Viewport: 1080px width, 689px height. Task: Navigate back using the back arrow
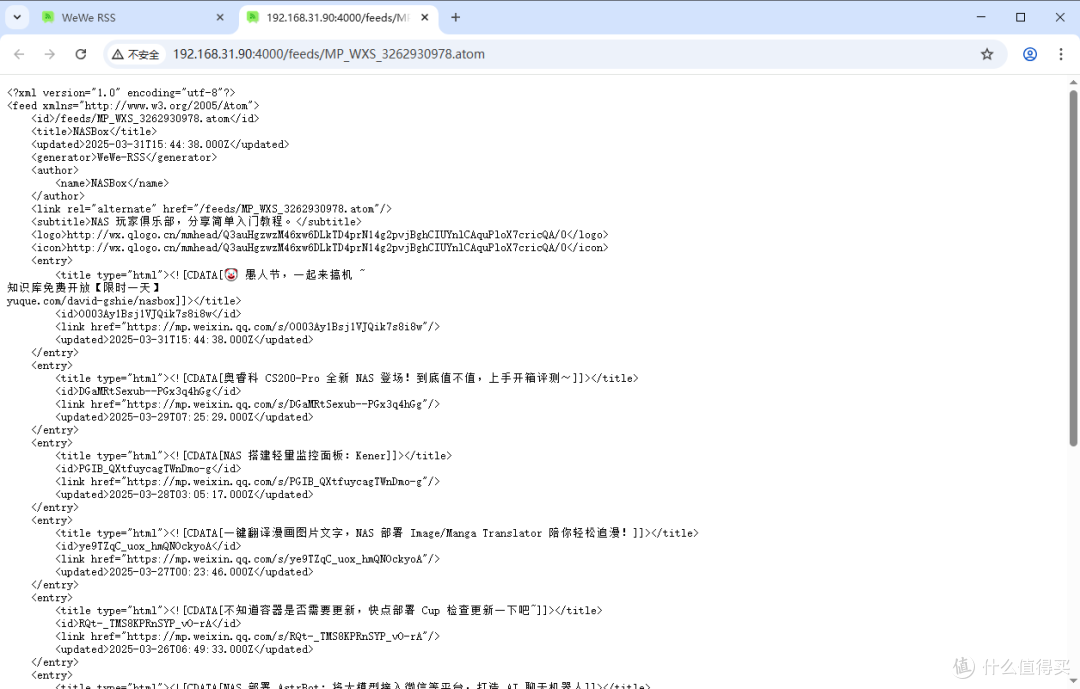pos(19,54)
